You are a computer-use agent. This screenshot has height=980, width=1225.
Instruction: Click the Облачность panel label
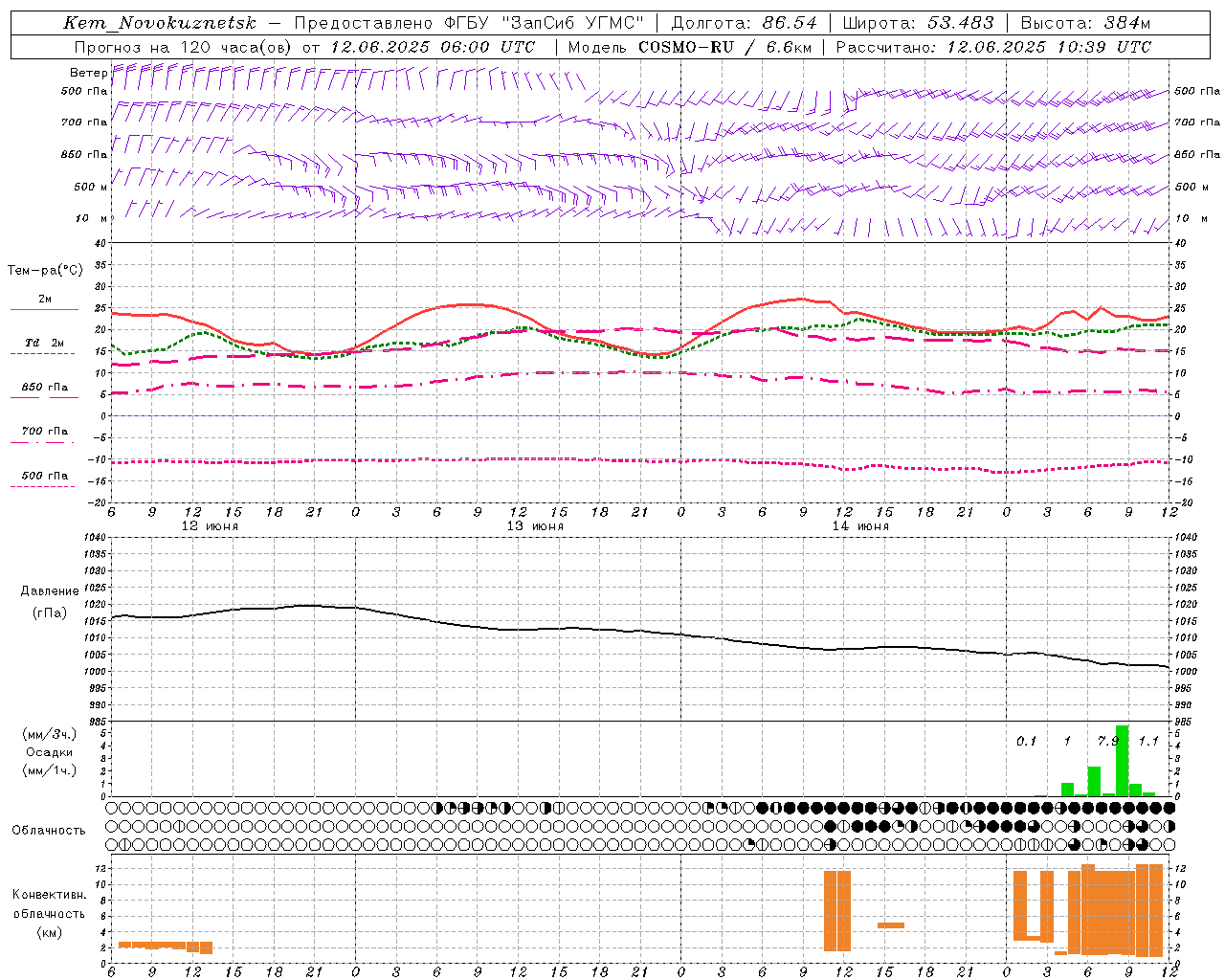click(x=49, y=831)
